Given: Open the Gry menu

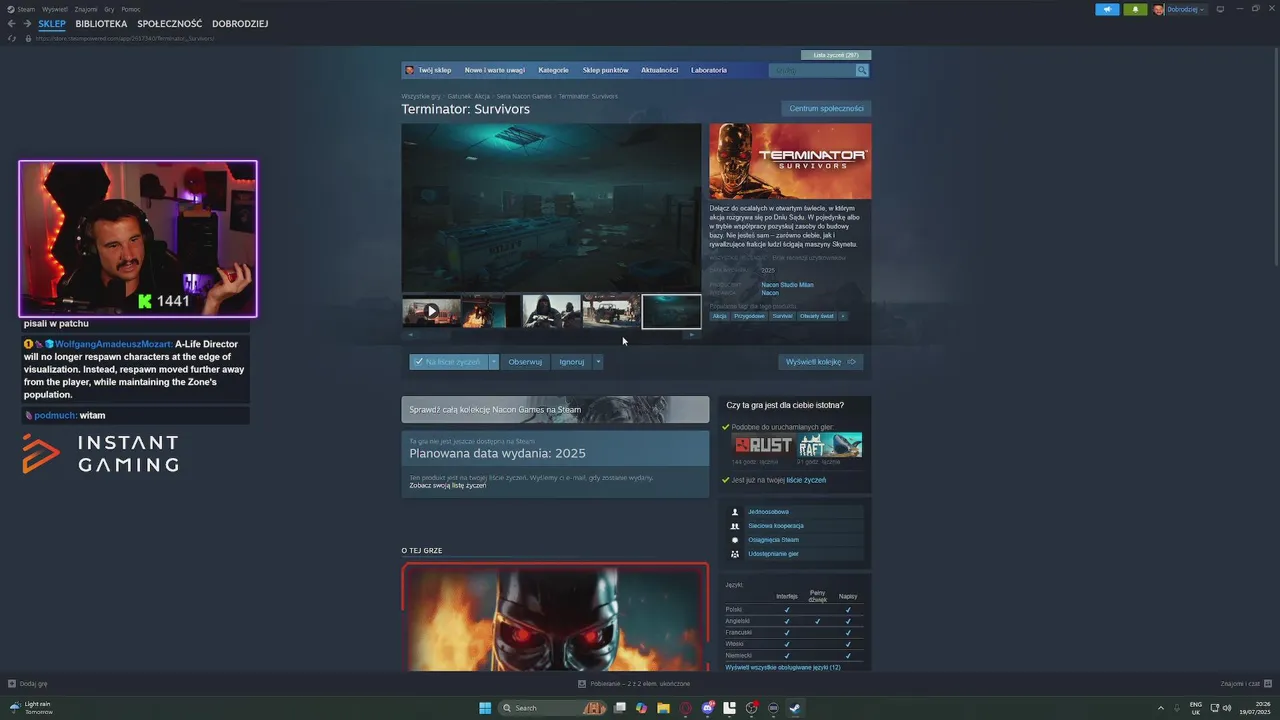Looking at the screenshot, I should (x=109, y=9).
